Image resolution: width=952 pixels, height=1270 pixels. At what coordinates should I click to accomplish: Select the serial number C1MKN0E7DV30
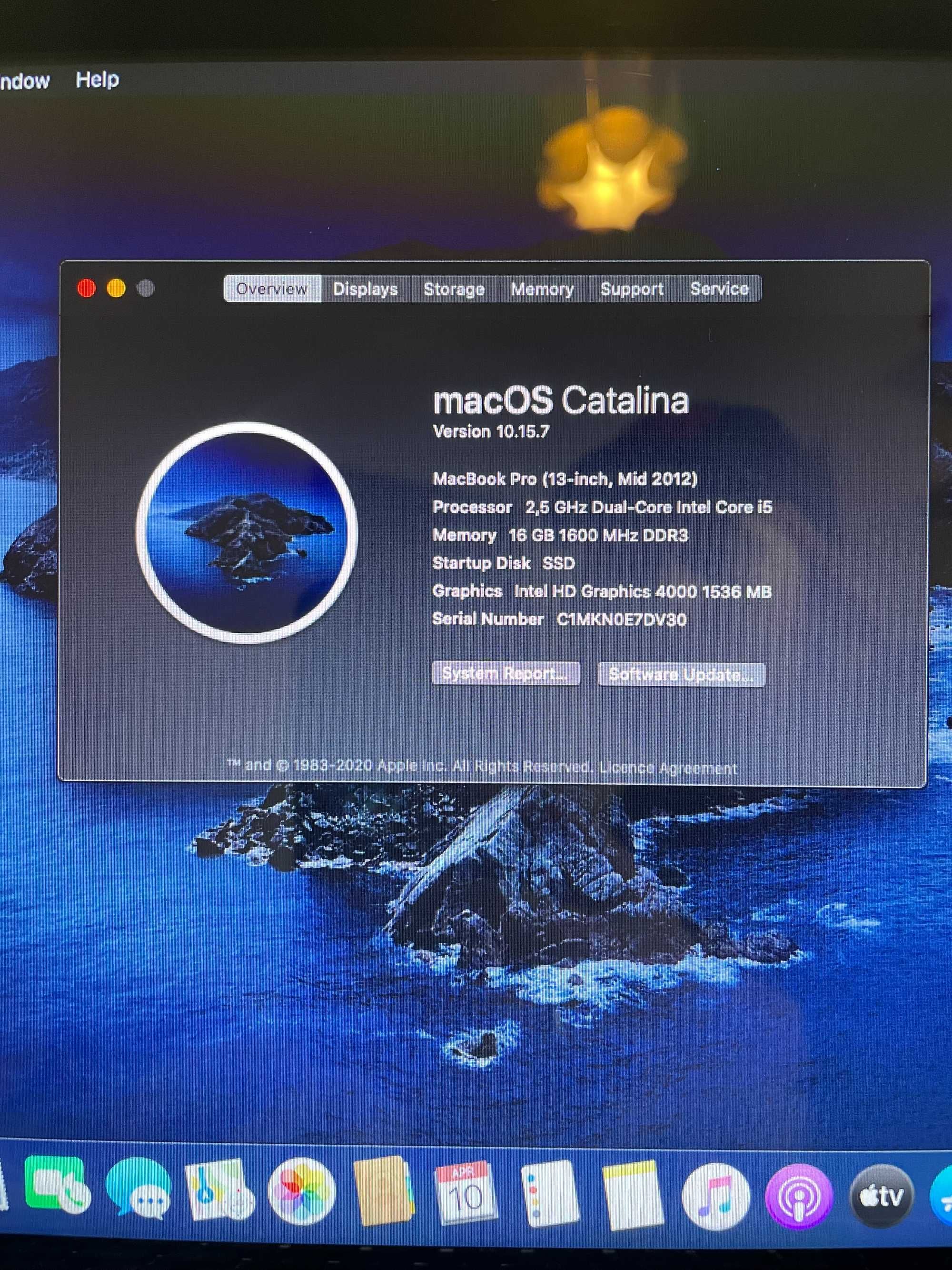[x=622, y=619]
